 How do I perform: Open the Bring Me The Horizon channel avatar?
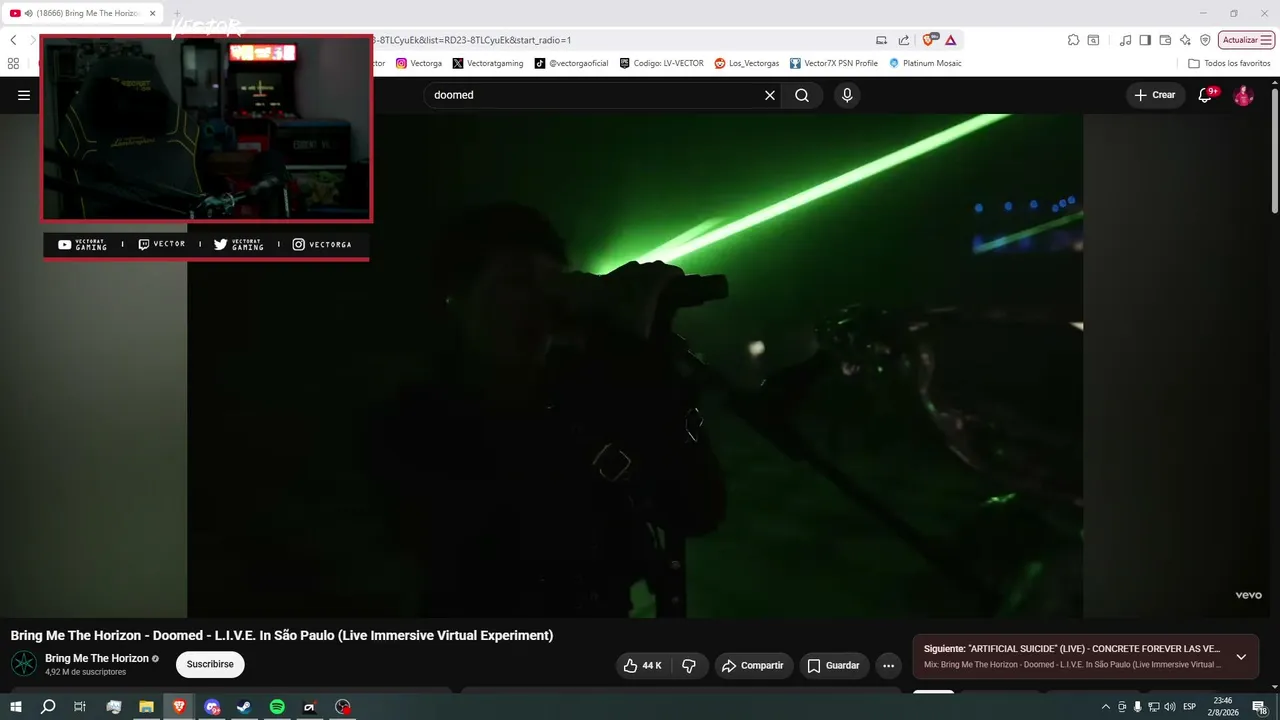[x=24, y=664]
